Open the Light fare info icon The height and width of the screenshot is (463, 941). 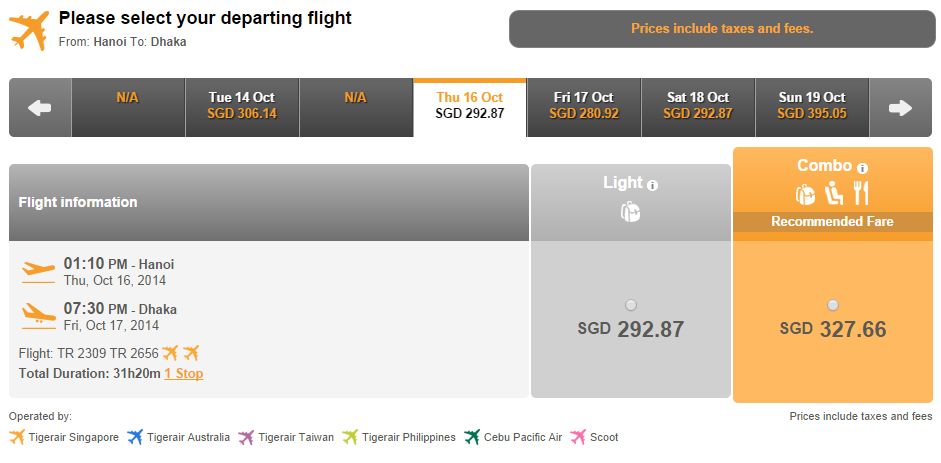[x=653, y=186]
